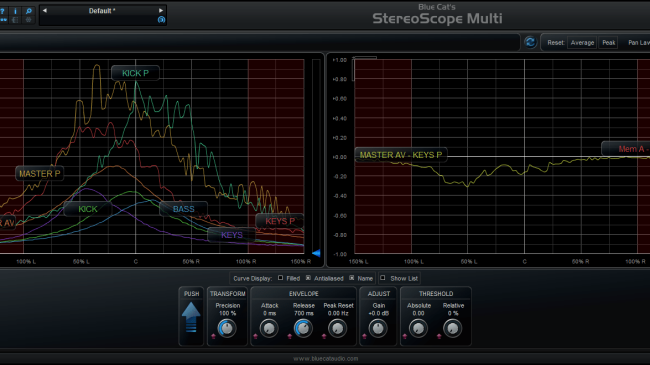650x365 pixels.
Task: Click the Relative threshold knob
Action: click(452, 328)
